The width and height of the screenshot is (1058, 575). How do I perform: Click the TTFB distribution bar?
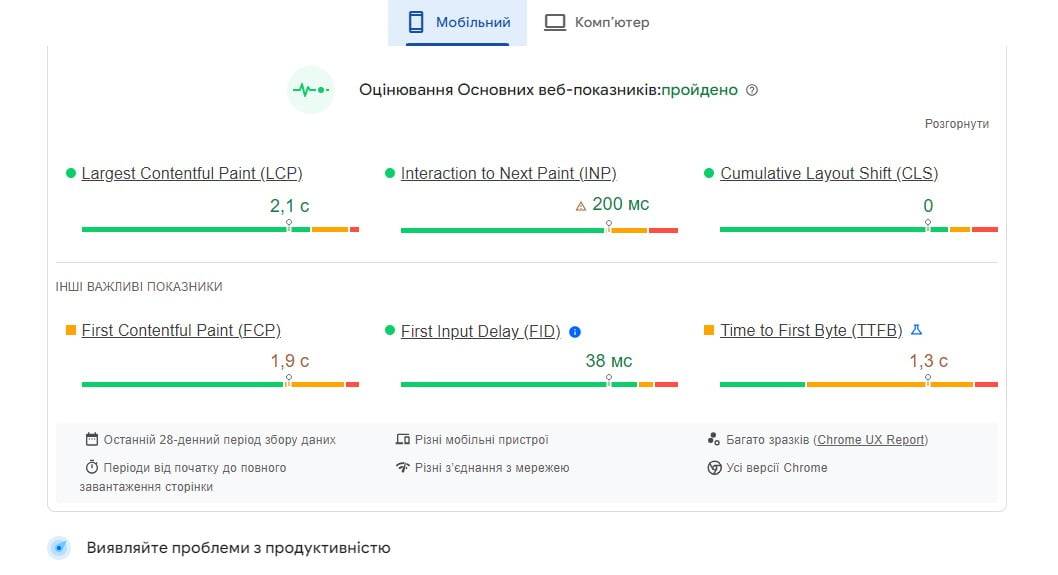pos(858,385)
